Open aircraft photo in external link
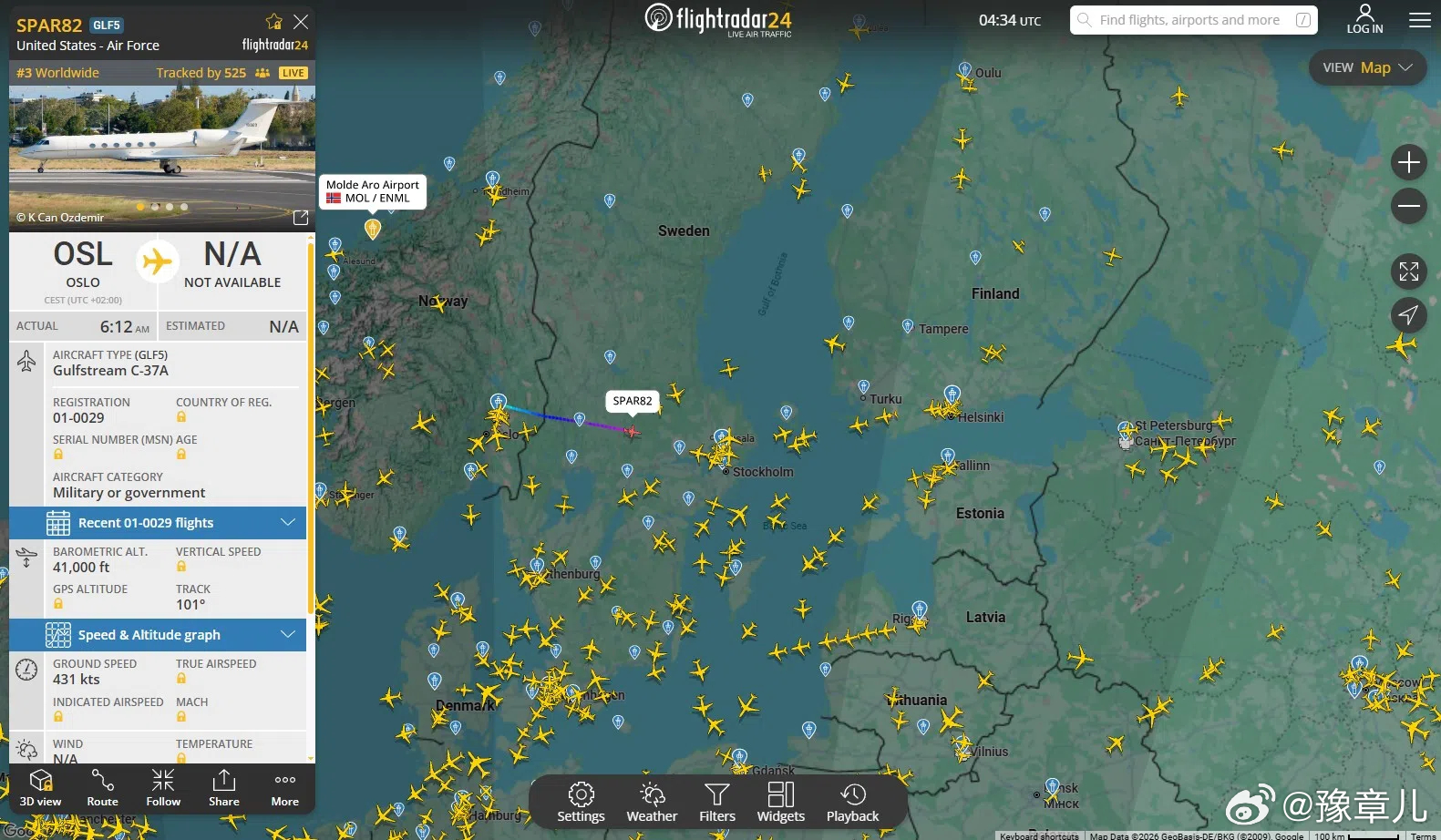 coord(300,217)
